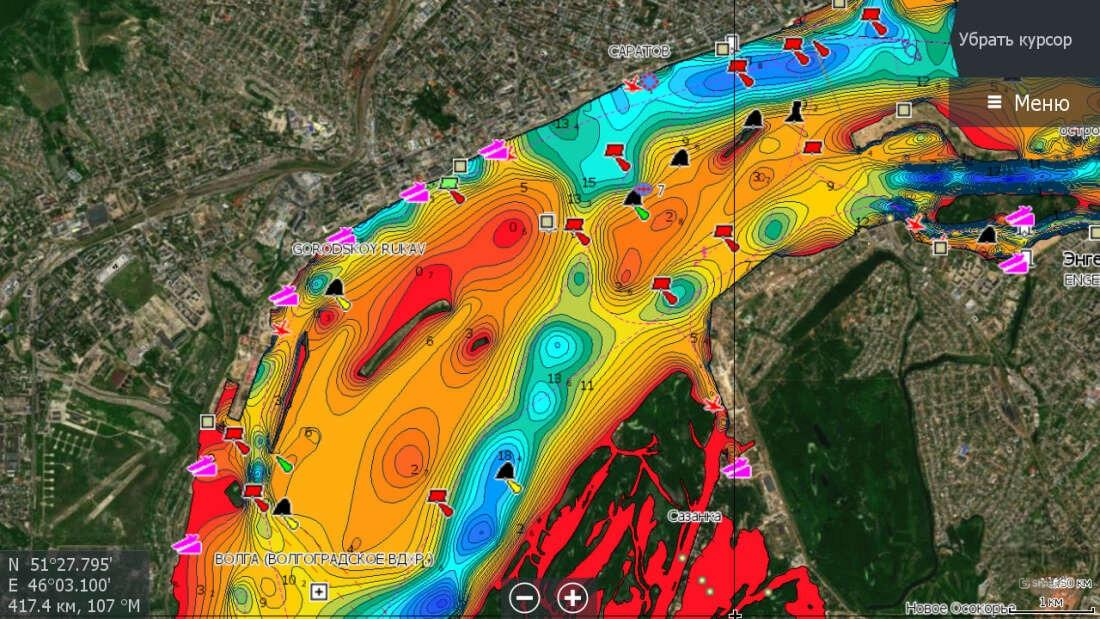Select the black tower beacon beside Меню
Viewport: 1100px width, 619px height.
pos(794,111)
